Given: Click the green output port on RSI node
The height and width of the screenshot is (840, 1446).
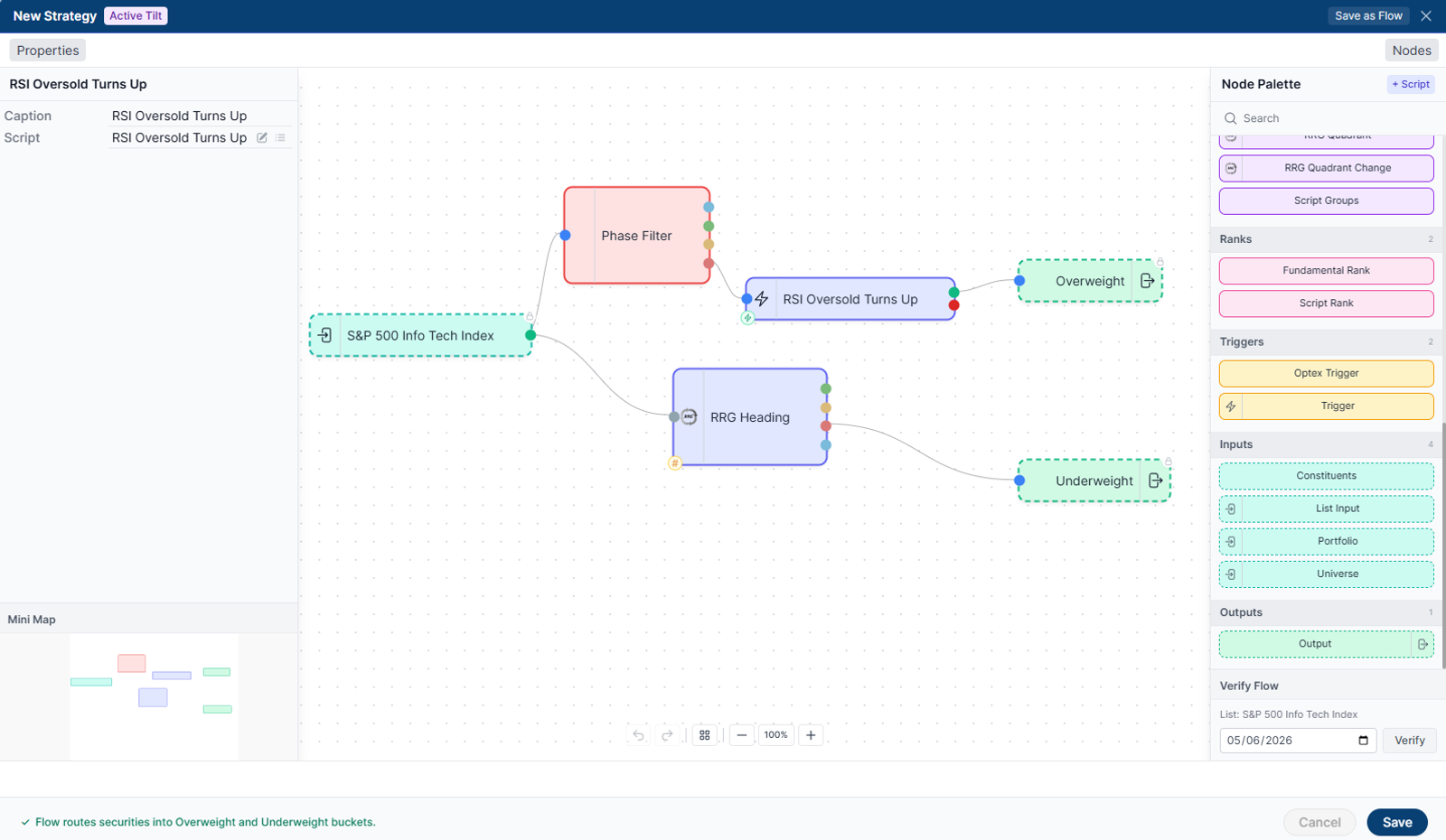Looking at the screenshot, I should [x=953, y=292].
